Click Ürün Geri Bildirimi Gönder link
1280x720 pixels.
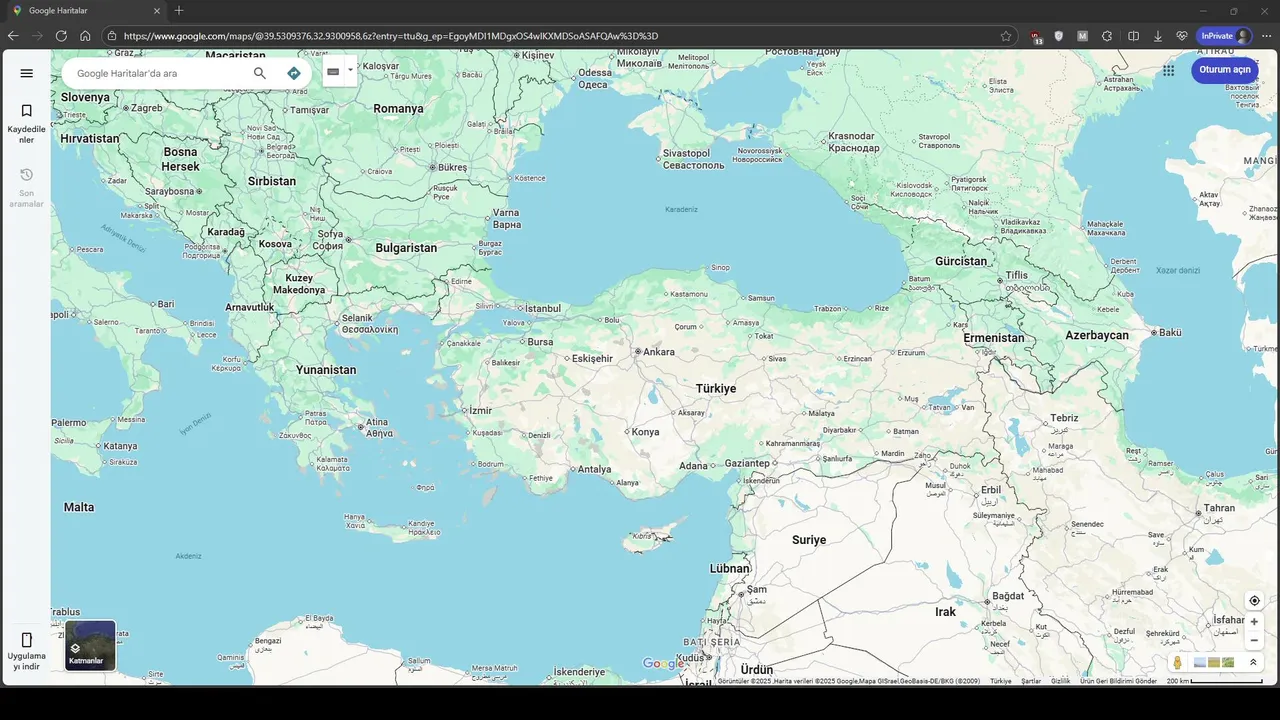(x=1118, y=681)
